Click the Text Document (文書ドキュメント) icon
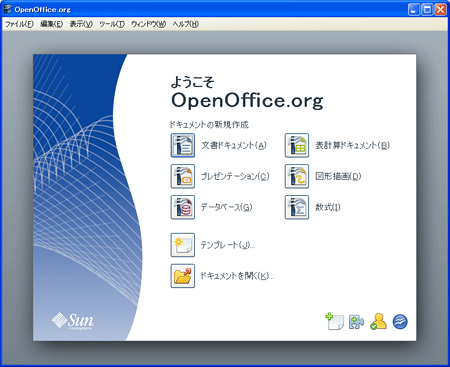Screen dimensions: 450x367 [183, 145]
